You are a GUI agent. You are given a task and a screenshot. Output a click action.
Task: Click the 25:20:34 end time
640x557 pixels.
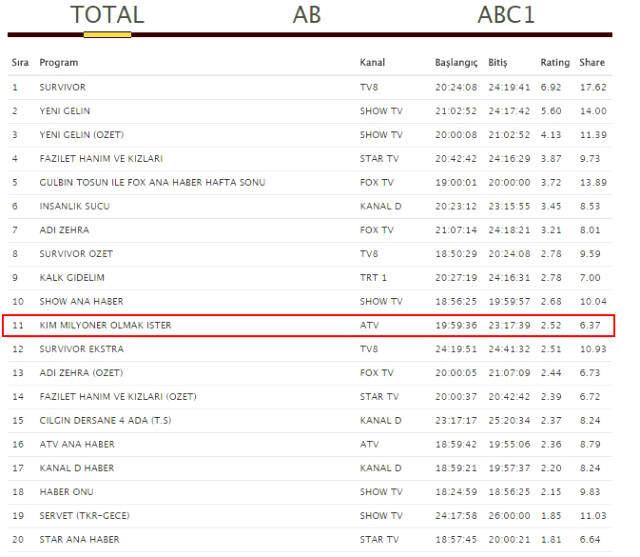(509, 420)
